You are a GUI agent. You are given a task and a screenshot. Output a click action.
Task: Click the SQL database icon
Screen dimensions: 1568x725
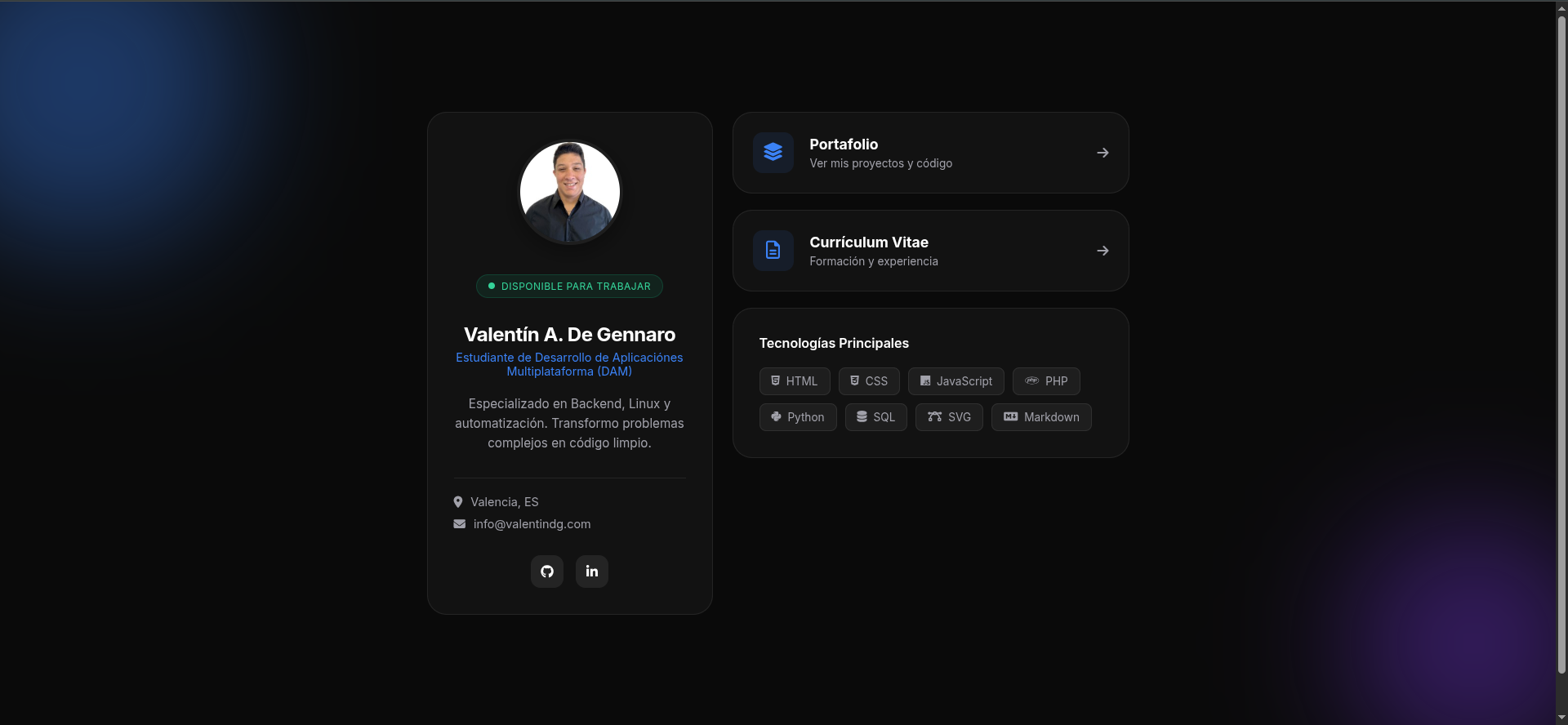point(862,417)
